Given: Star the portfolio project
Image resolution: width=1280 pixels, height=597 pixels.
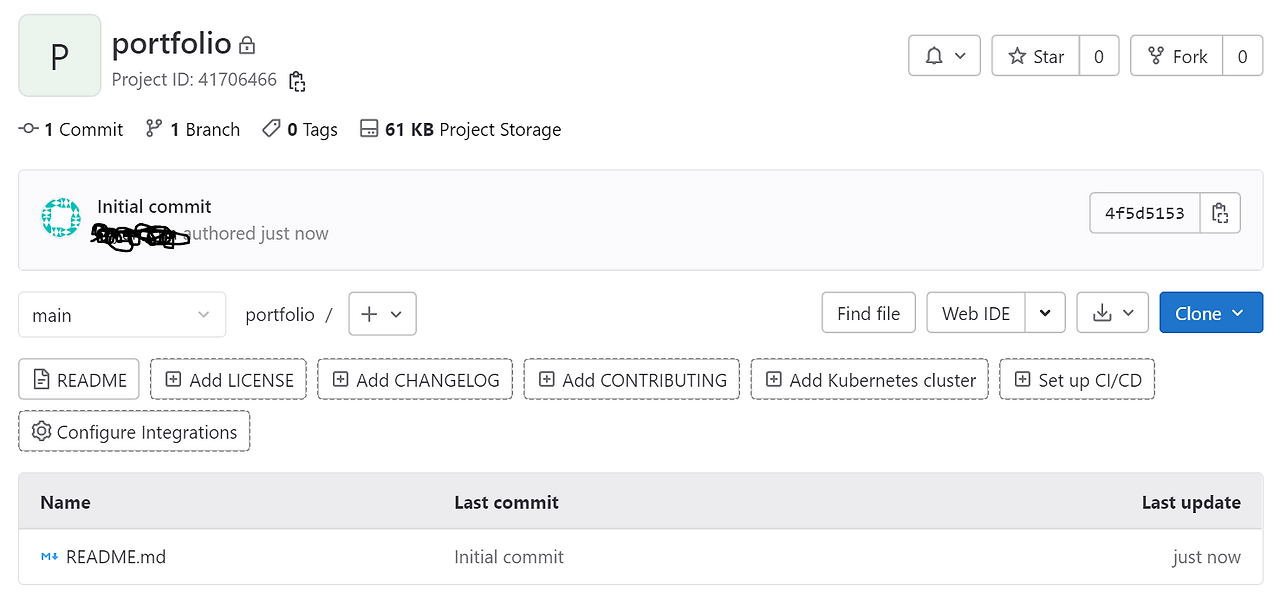Looking at the screenshot, I should click(x=1035, y=56).
